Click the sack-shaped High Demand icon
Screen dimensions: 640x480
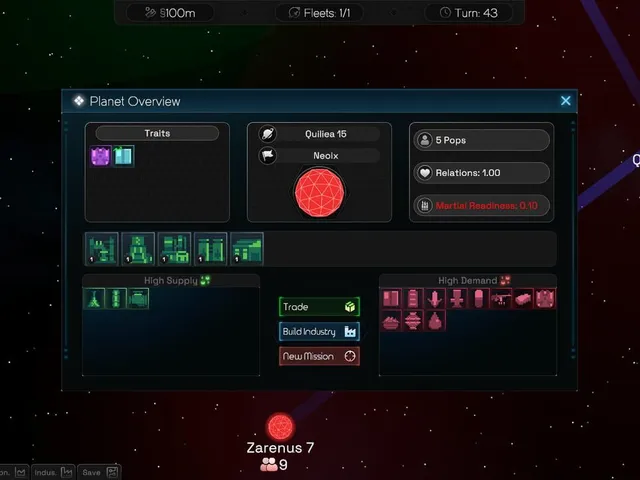pyautogui.click(x=435, y=320)
